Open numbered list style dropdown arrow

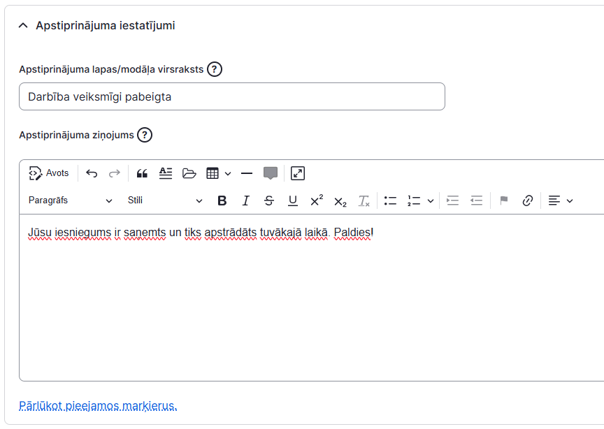[x=431, y=201]
